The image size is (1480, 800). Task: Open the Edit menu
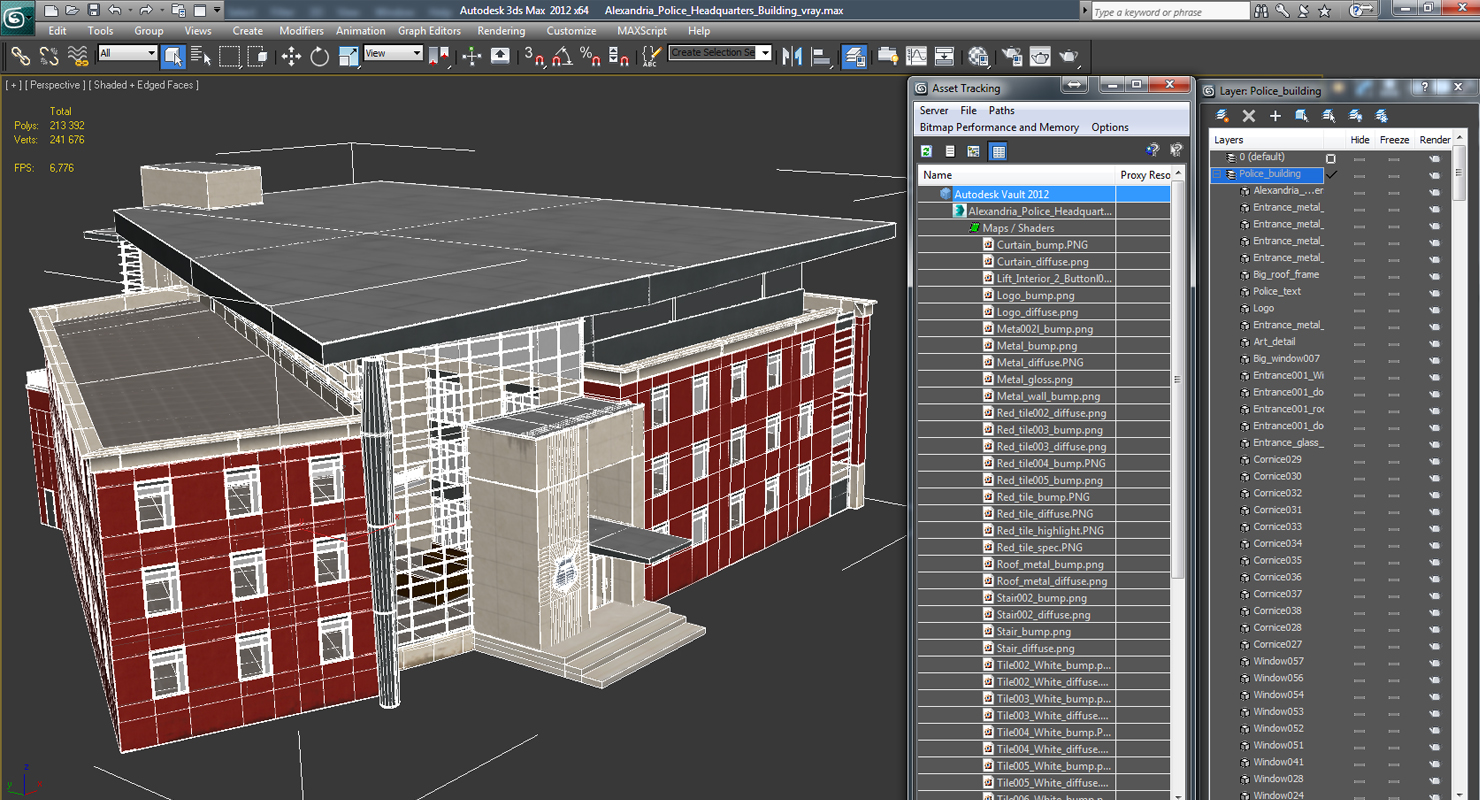coord(57,31)
